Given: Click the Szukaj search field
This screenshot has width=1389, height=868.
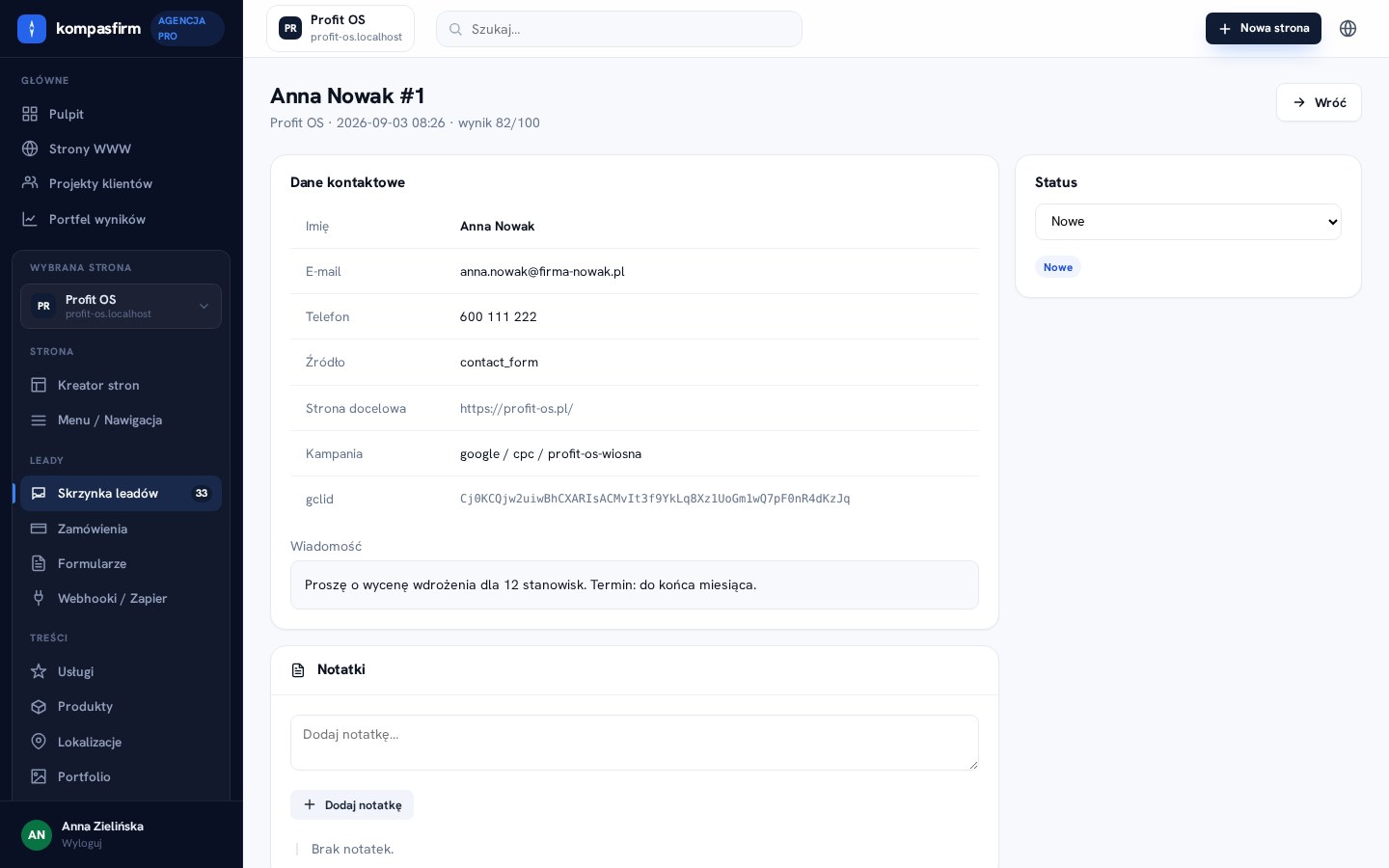Looking at the screenshot, I should pyautogui.click(x=619, y=29).
